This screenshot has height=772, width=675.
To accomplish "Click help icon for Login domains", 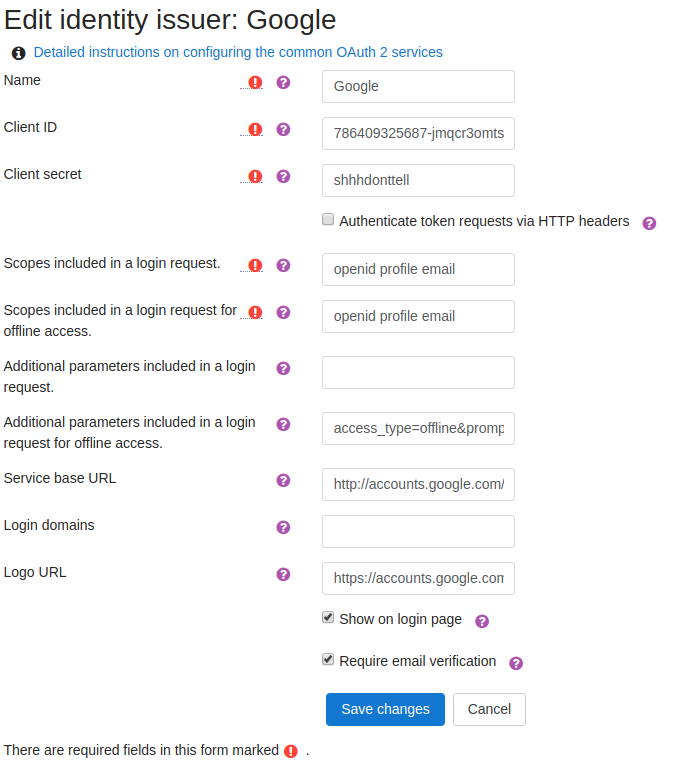I will pos(283,527).
